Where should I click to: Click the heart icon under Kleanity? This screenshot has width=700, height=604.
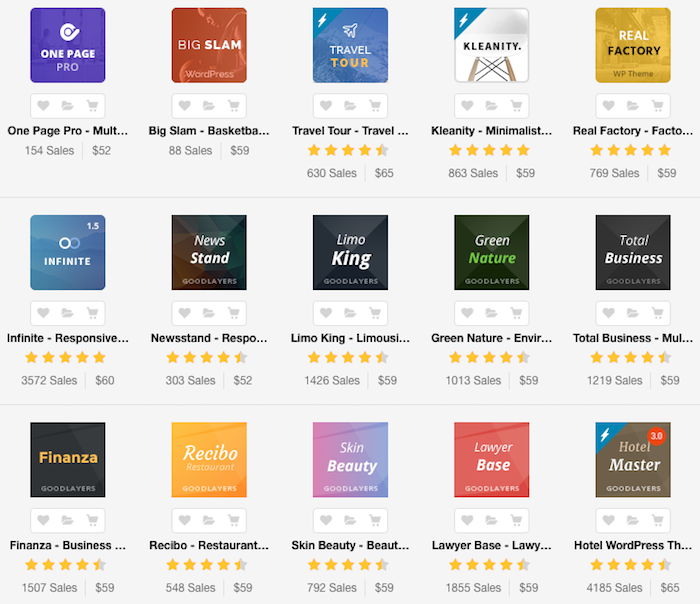tap(467, 106)
